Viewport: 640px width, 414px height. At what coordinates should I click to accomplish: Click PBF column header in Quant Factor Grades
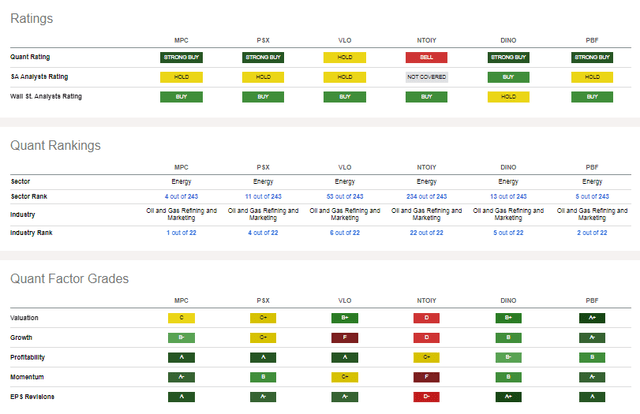click(x=592, y=300)
